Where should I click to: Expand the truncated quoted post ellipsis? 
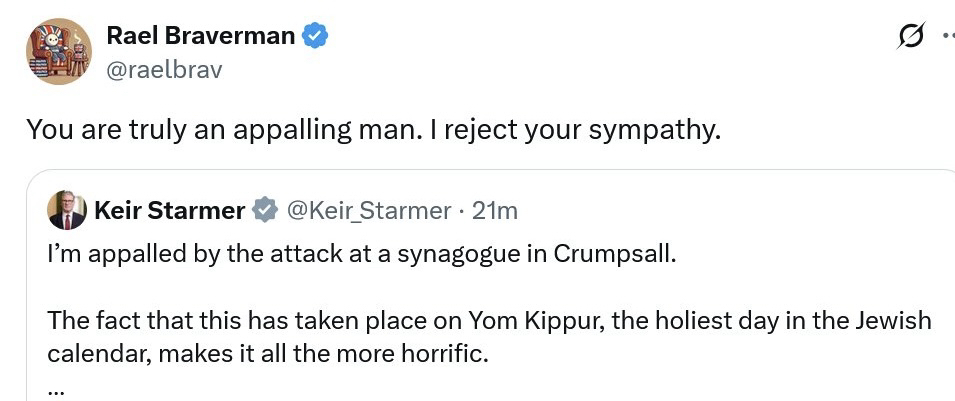[x=56, y=389]
